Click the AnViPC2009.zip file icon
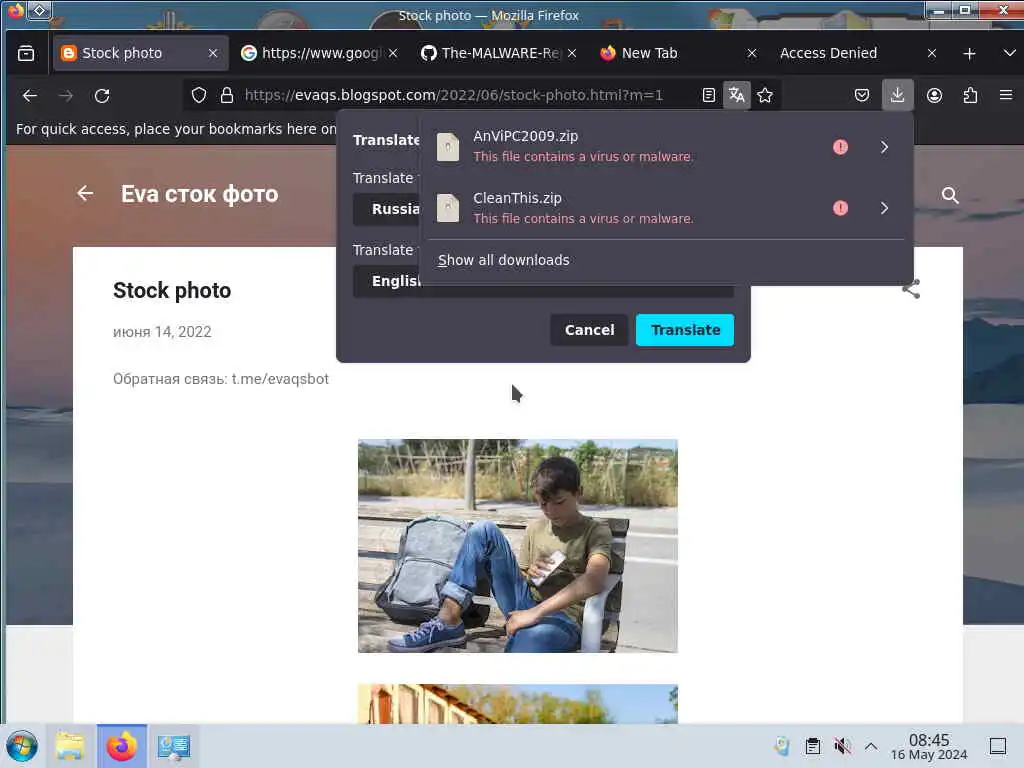Viewport: 1024px width, 768px height. [x=448, y=147]
